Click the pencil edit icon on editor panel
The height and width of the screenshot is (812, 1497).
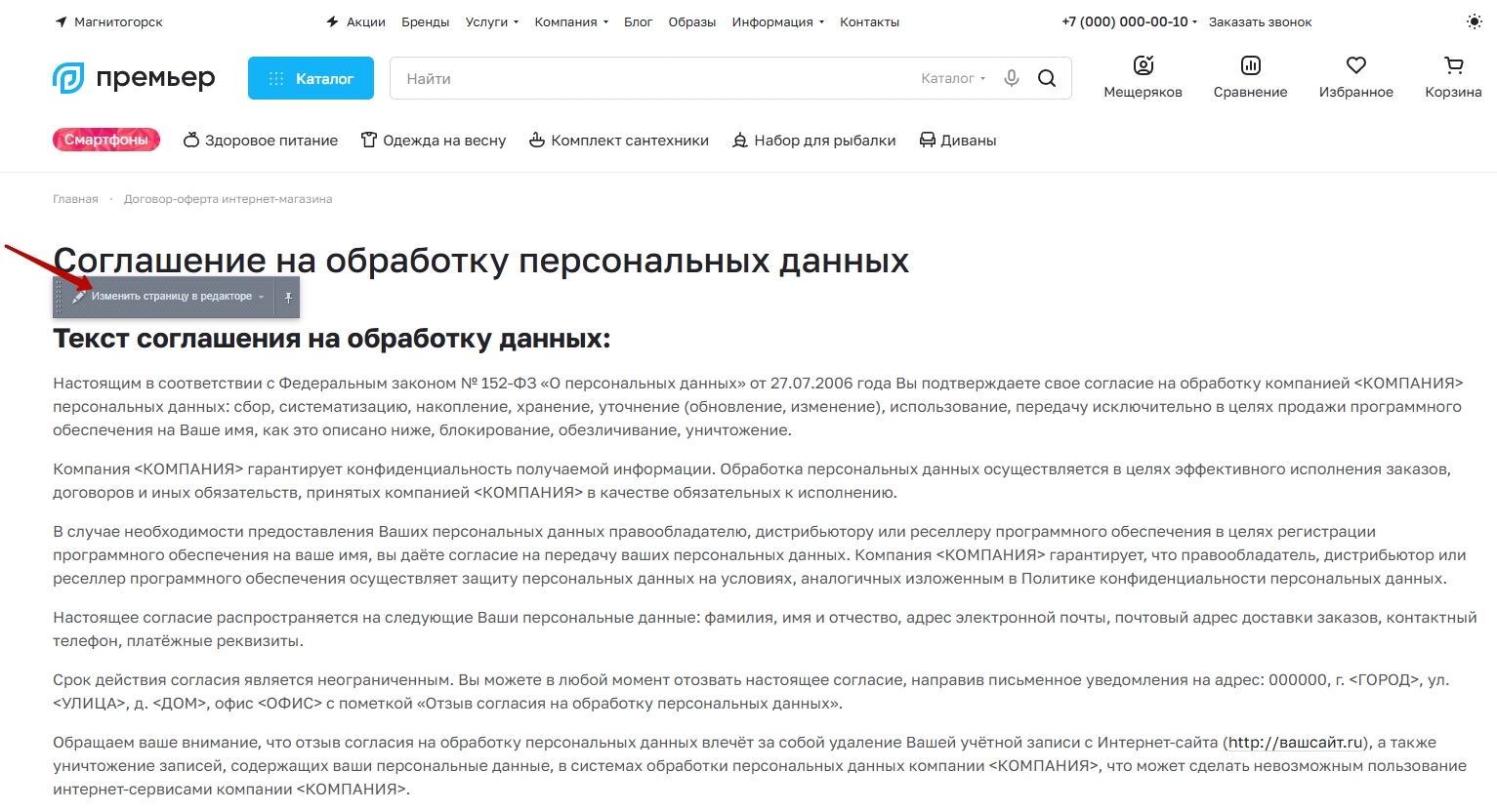(80, 296)
